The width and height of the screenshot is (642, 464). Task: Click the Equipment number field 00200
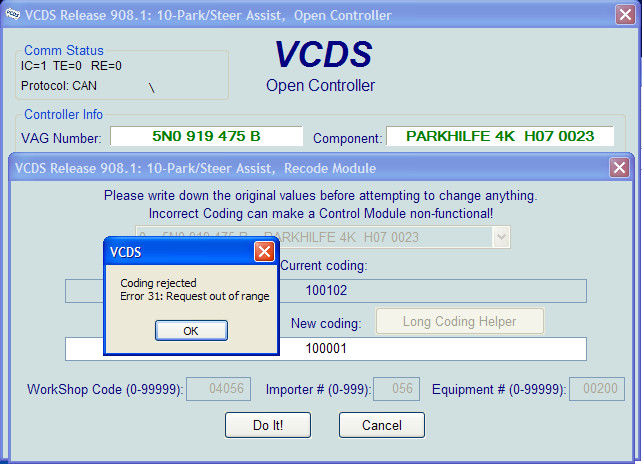click(x=597, y=389)
